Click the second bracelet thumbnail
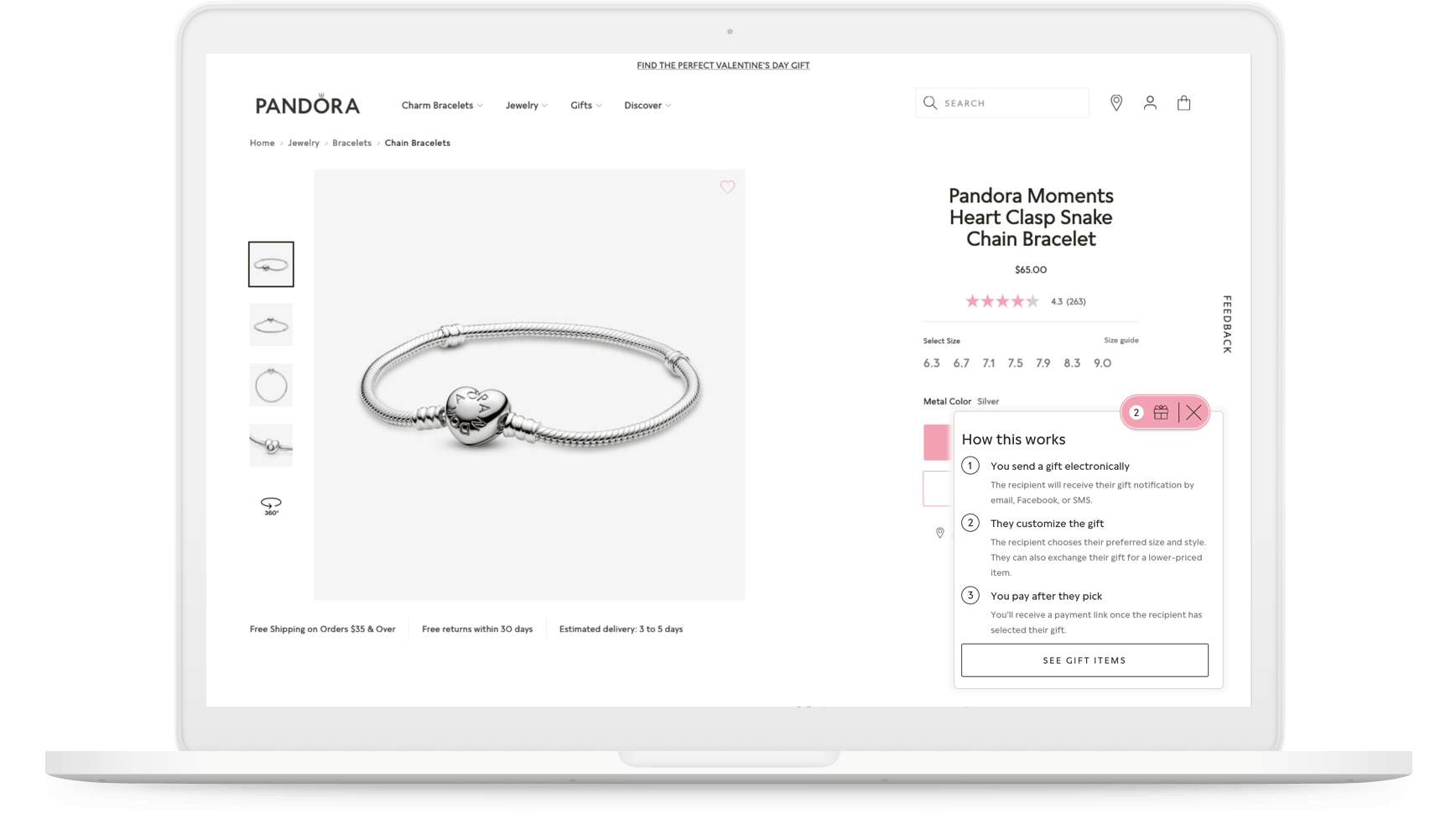The height and width of the screenshot is (819, 1456). [270, 325]
